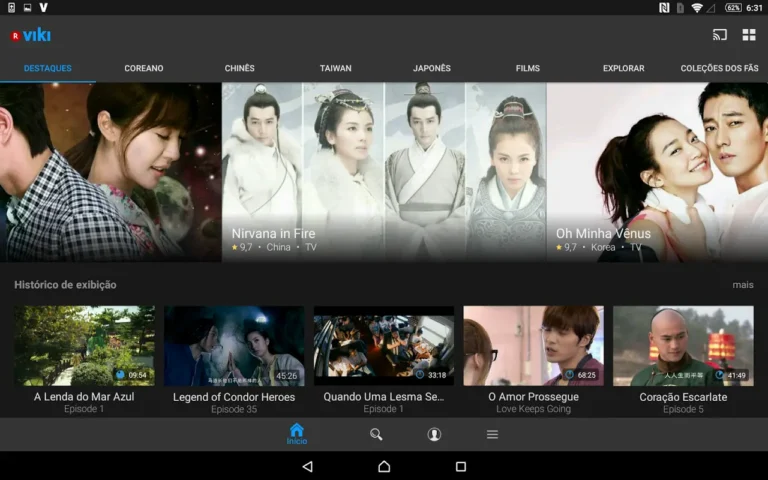This screenshot has width=768, height=480.
Task: Switch to the grid view icon
Action: click(749, 35)
